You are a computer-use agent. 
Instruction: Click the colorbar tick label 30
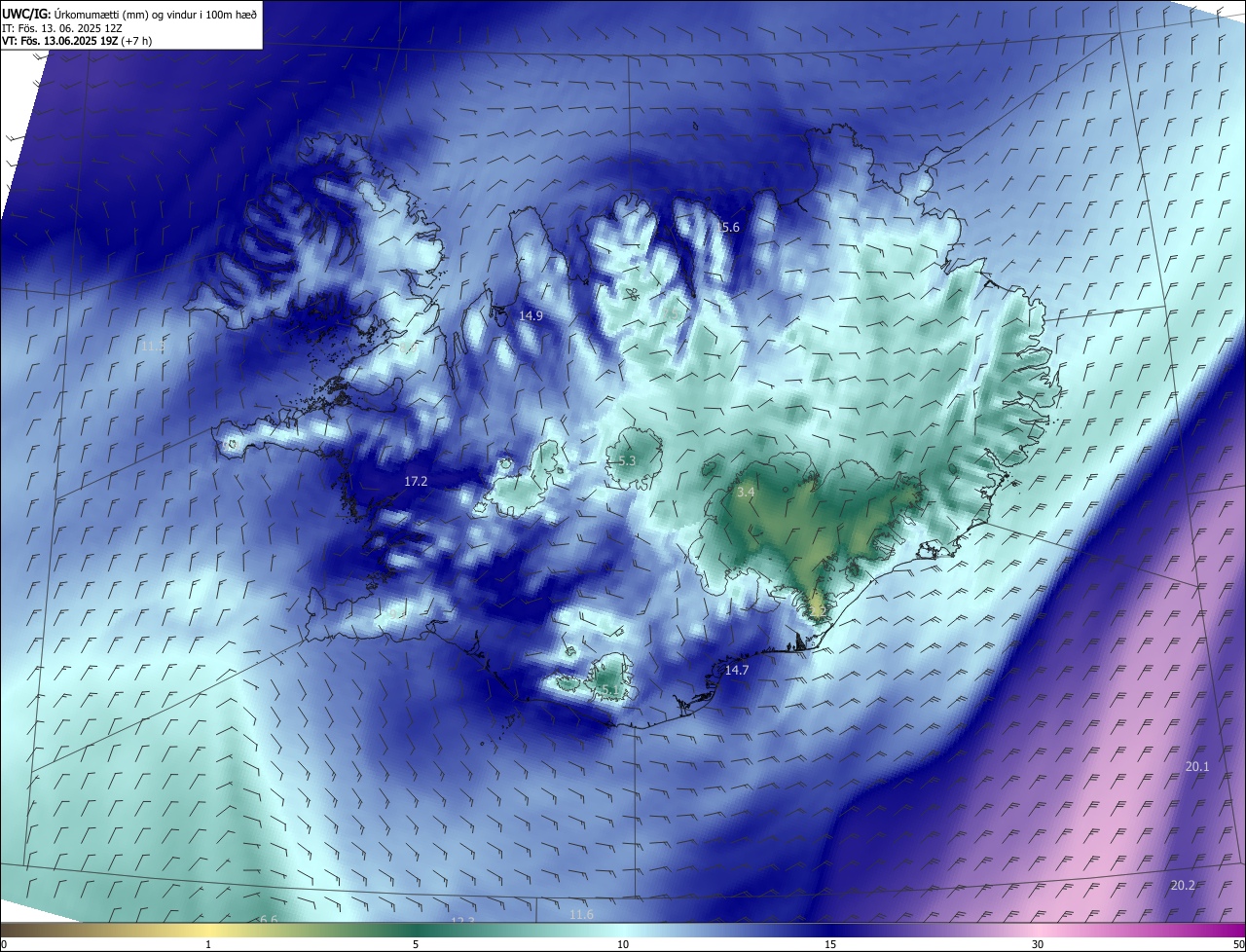(1038, 944)
